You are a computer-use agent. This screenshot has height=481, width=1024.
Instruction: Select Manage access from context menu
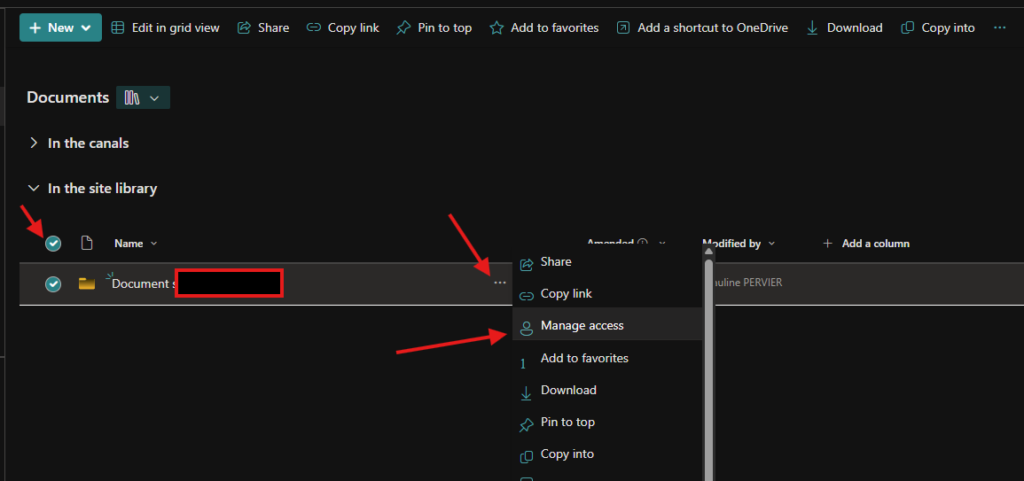[x=581, y=325]
